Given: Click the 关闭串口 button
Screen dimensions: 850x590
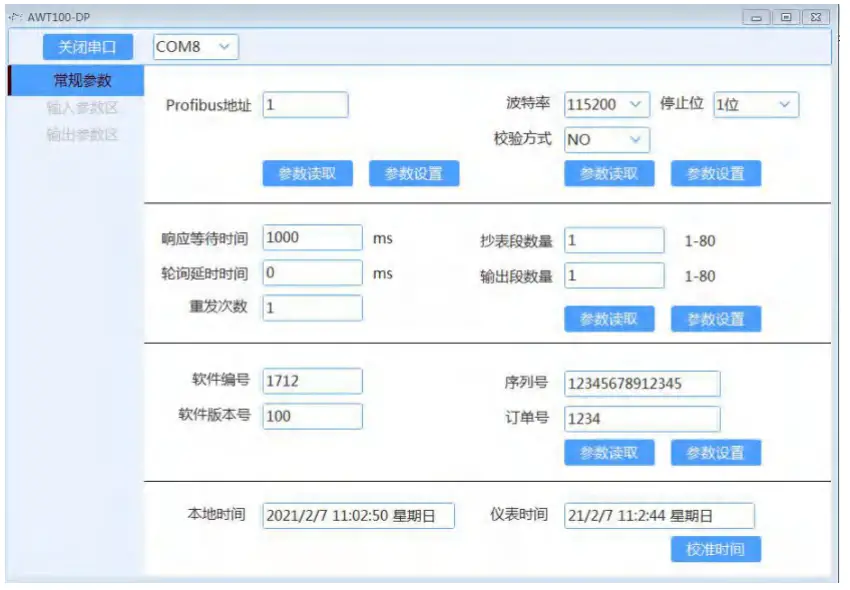Looking at the screenshot, I should click(87, 47).
